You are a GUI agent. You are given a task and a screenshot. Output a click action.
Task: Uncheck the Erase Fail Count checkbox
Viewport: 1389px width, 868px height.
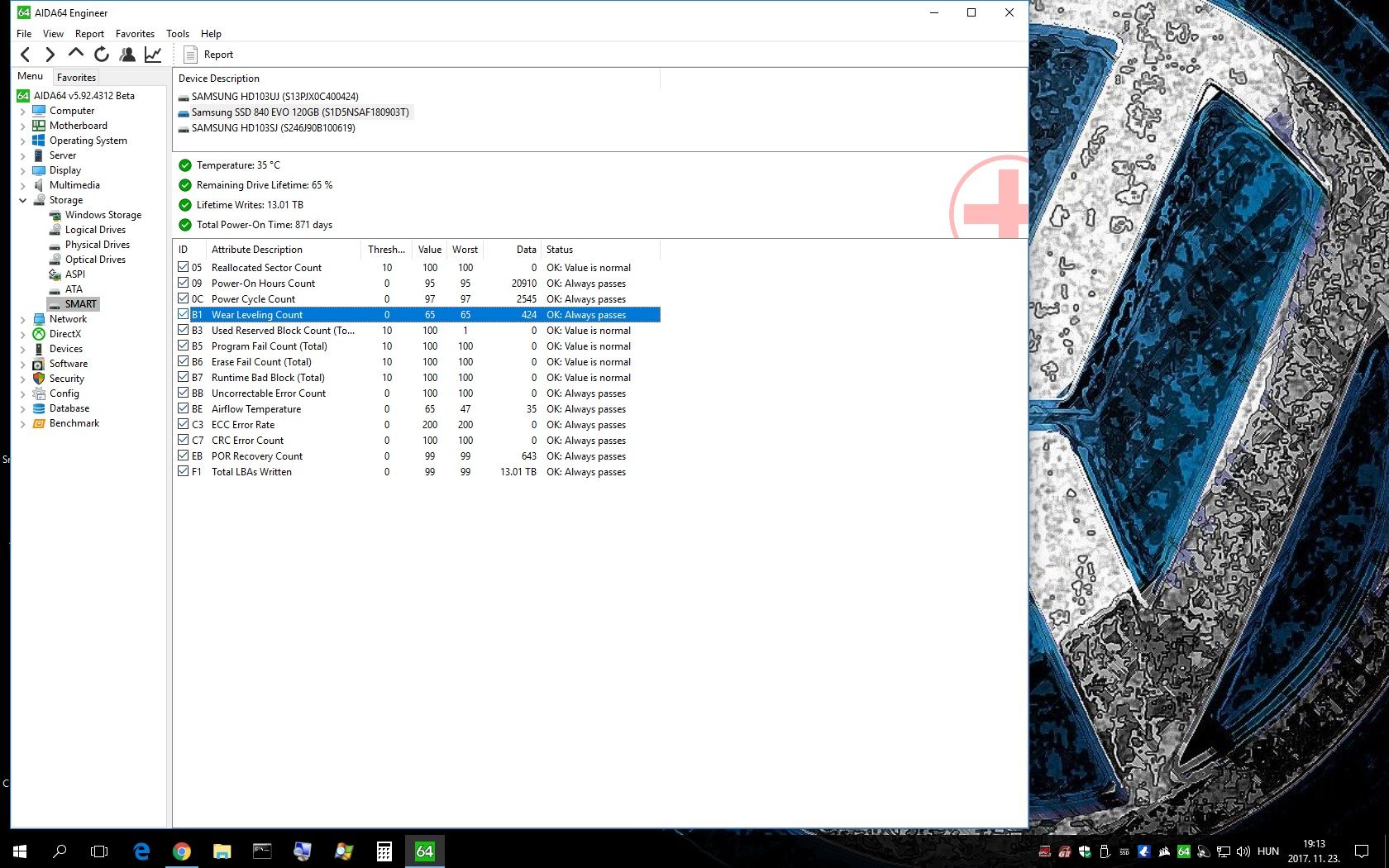point(184,361)
